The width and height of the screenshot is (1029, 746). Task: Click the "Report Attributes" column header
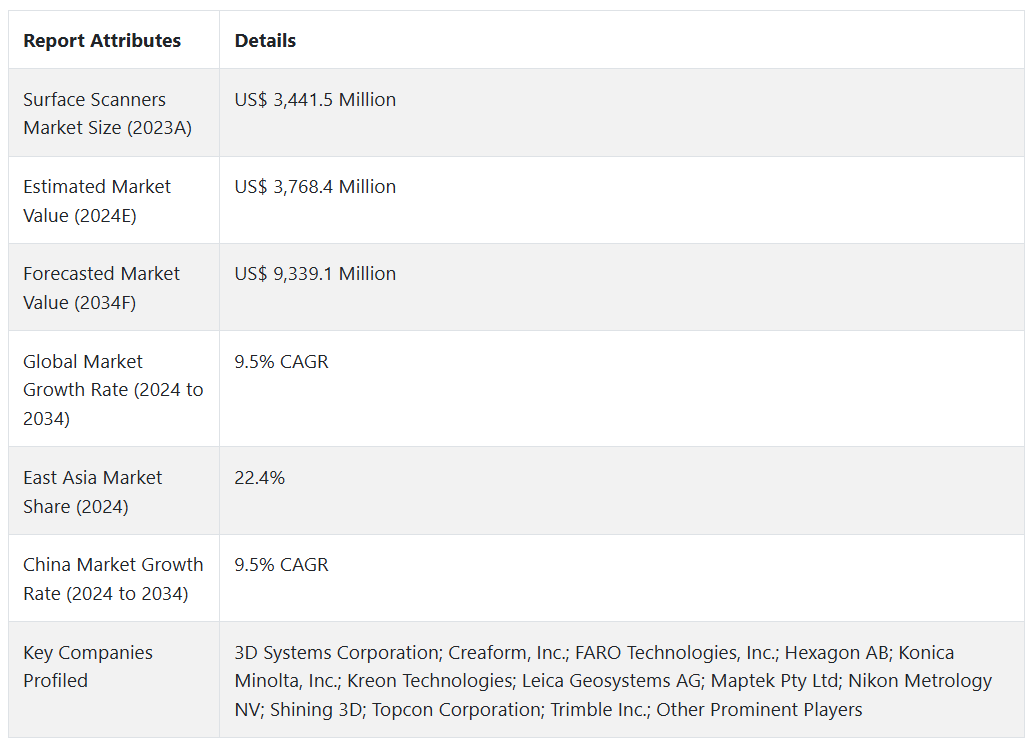click(102, 41)
